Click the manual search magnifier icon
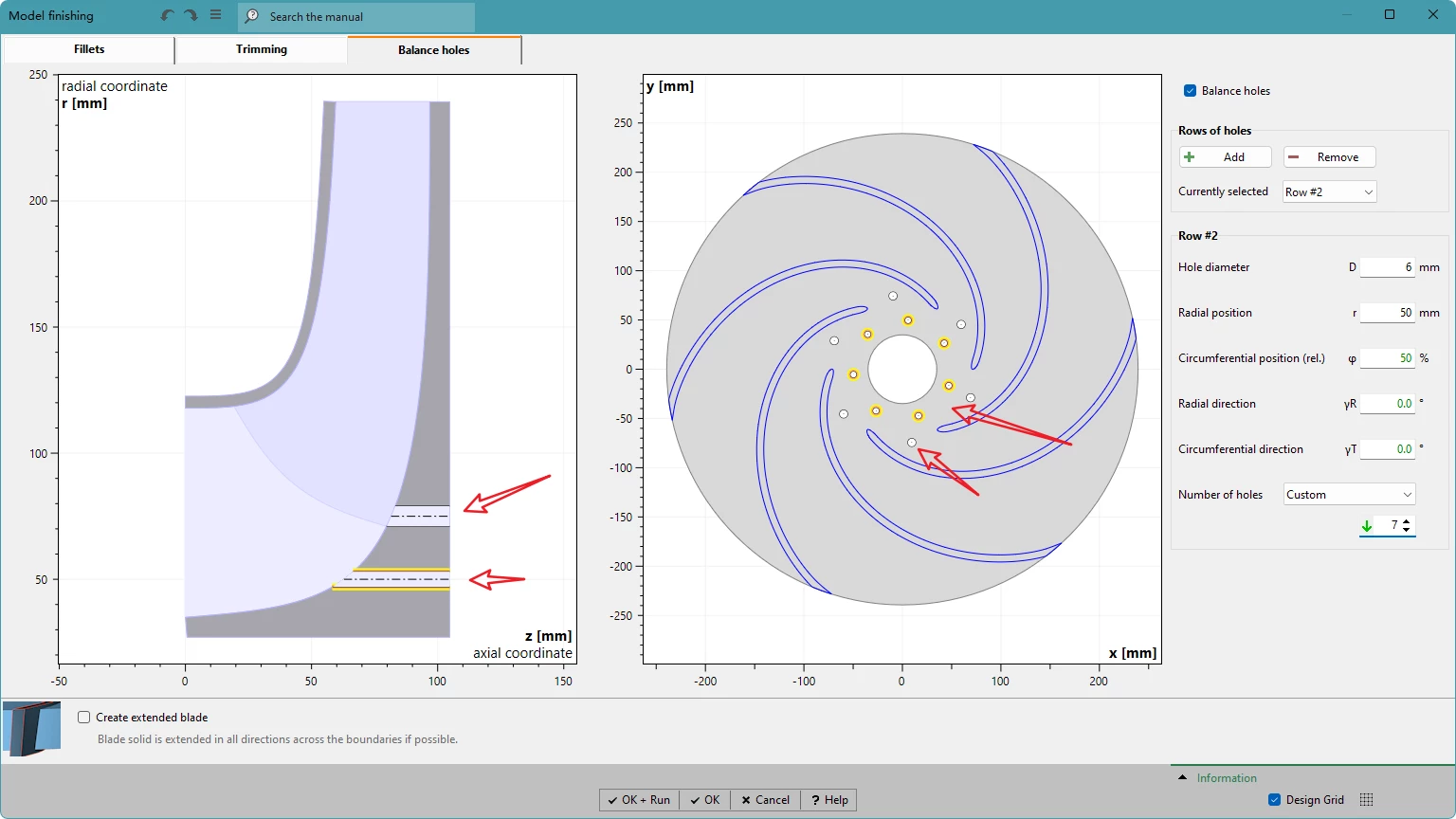This screenshot has height=819, width=1456. click(252, 16)
